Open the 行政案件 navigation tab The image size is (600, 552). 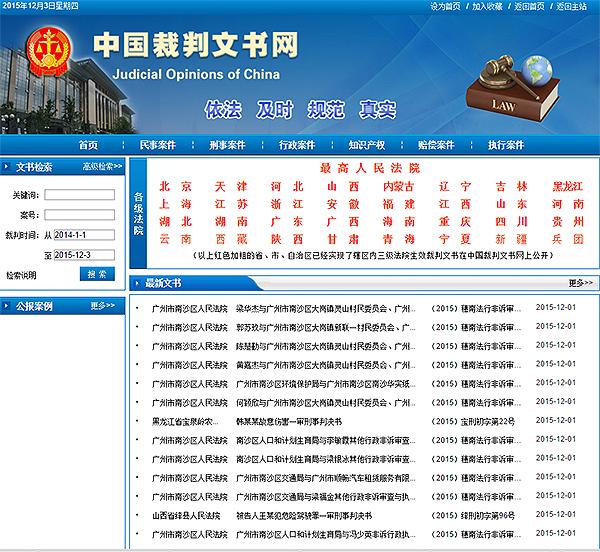click(297, 145)
